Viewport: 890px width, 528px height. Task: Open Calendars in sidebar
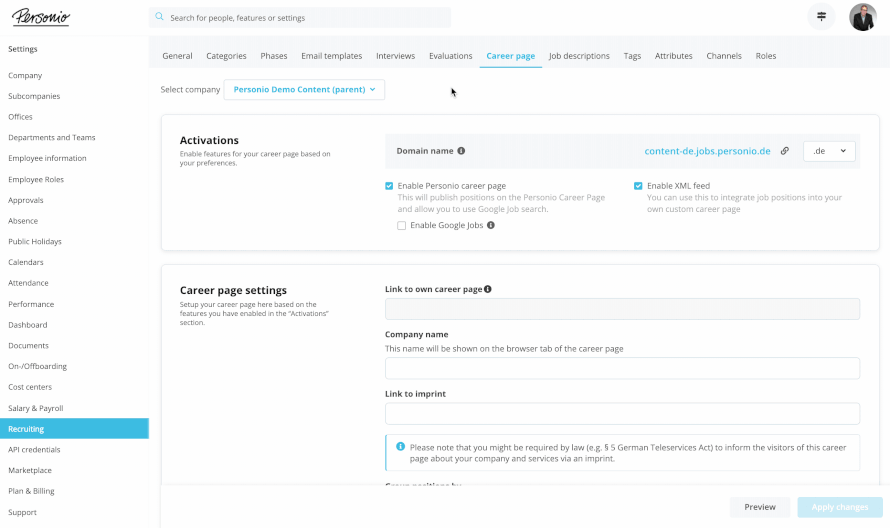coord(26,262)
